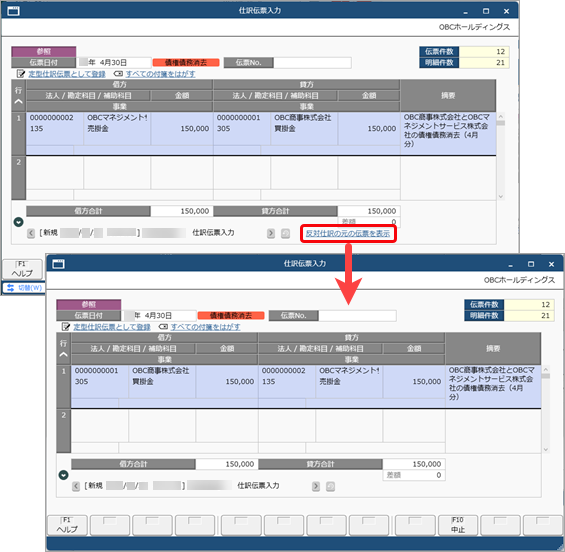Image resolution: width=565 pixels, height=552 pixels.
Task: Click the app window icon in upper title bar
Action: [14, 11]
